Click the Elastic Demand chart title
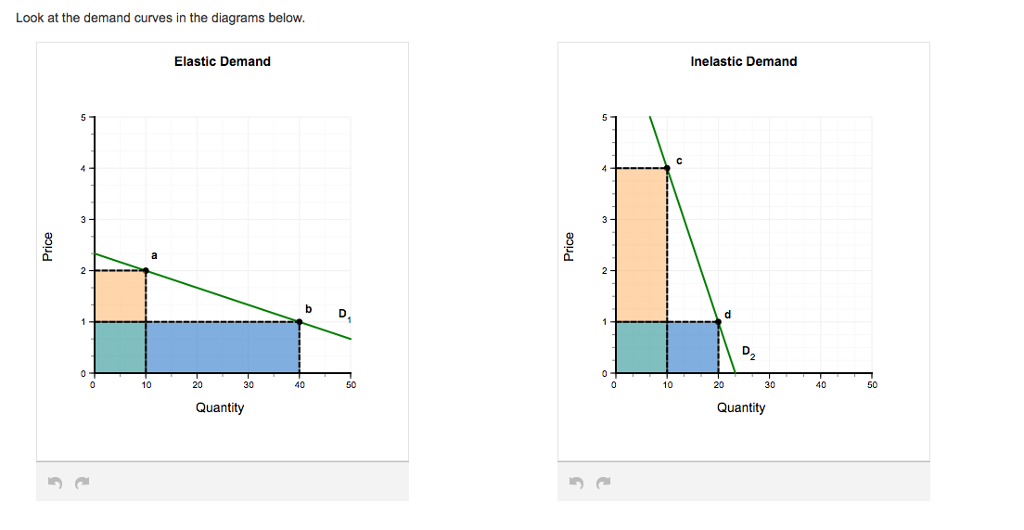Screen dimensions: 1024x530 point(222,62)
